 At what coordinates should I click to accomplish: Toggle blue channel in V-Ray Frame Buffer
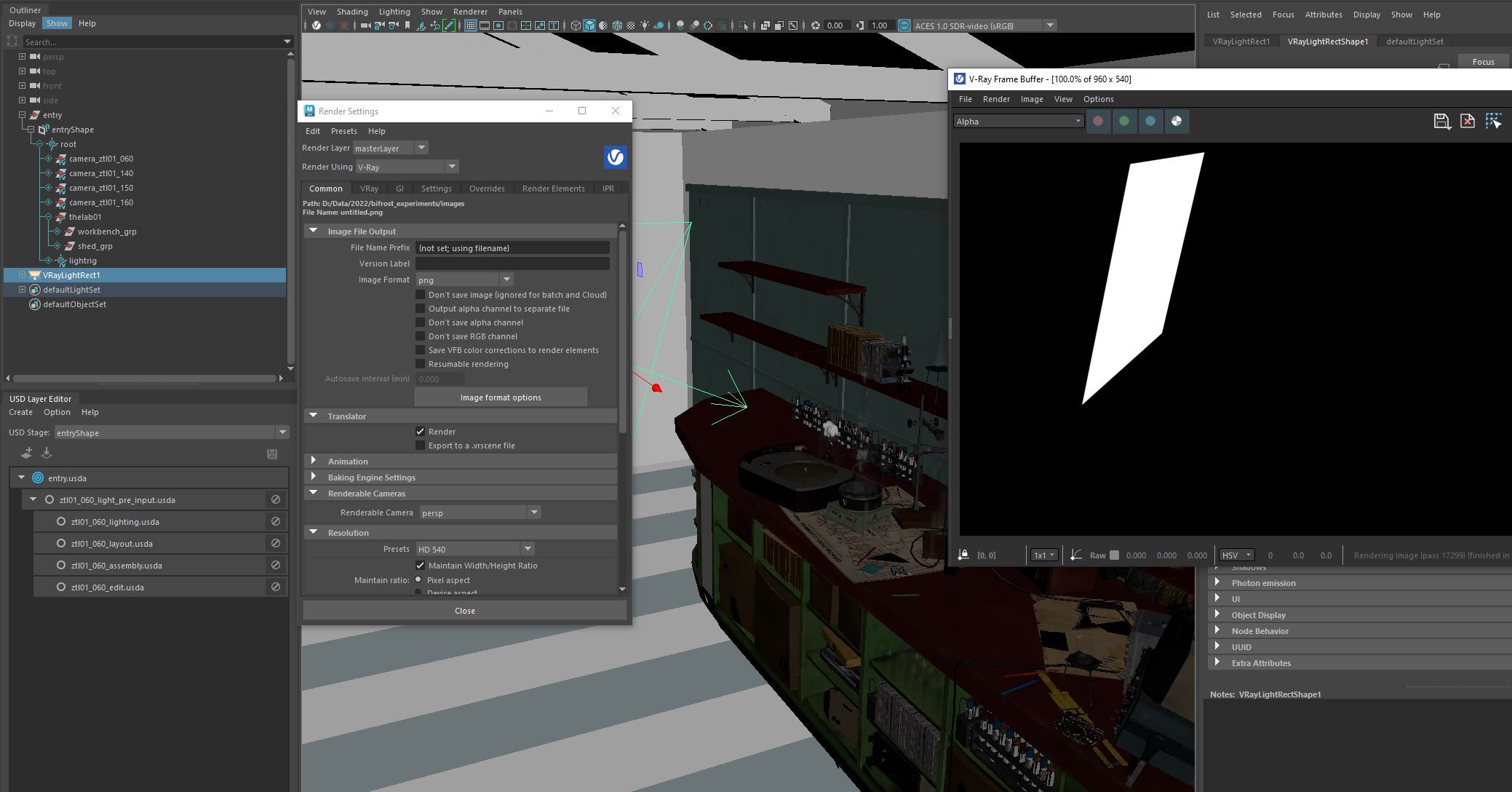1150,121
